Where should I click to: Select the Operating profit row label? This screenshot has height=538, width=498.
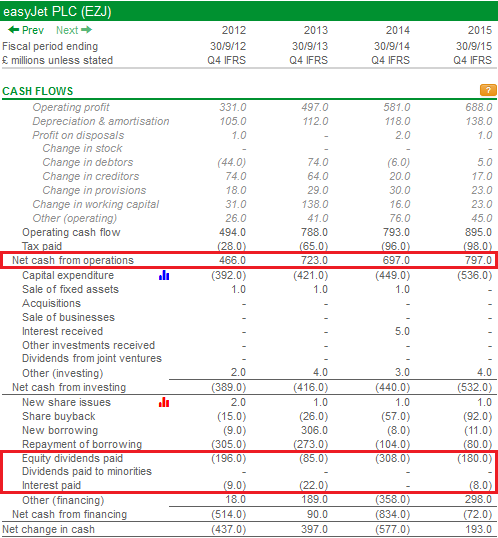(71, 107)
